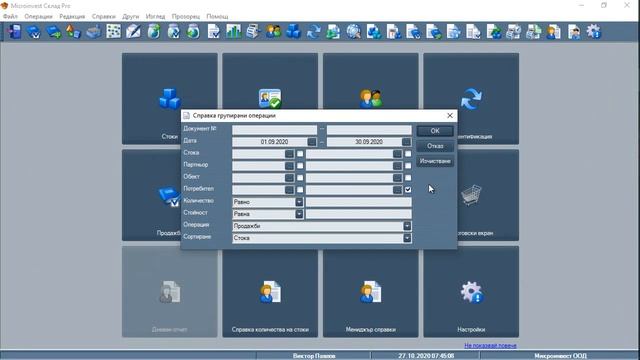Click the blue card with checkmark toolbar icon
Screen dimensions: 640x360
click(33, 31)
